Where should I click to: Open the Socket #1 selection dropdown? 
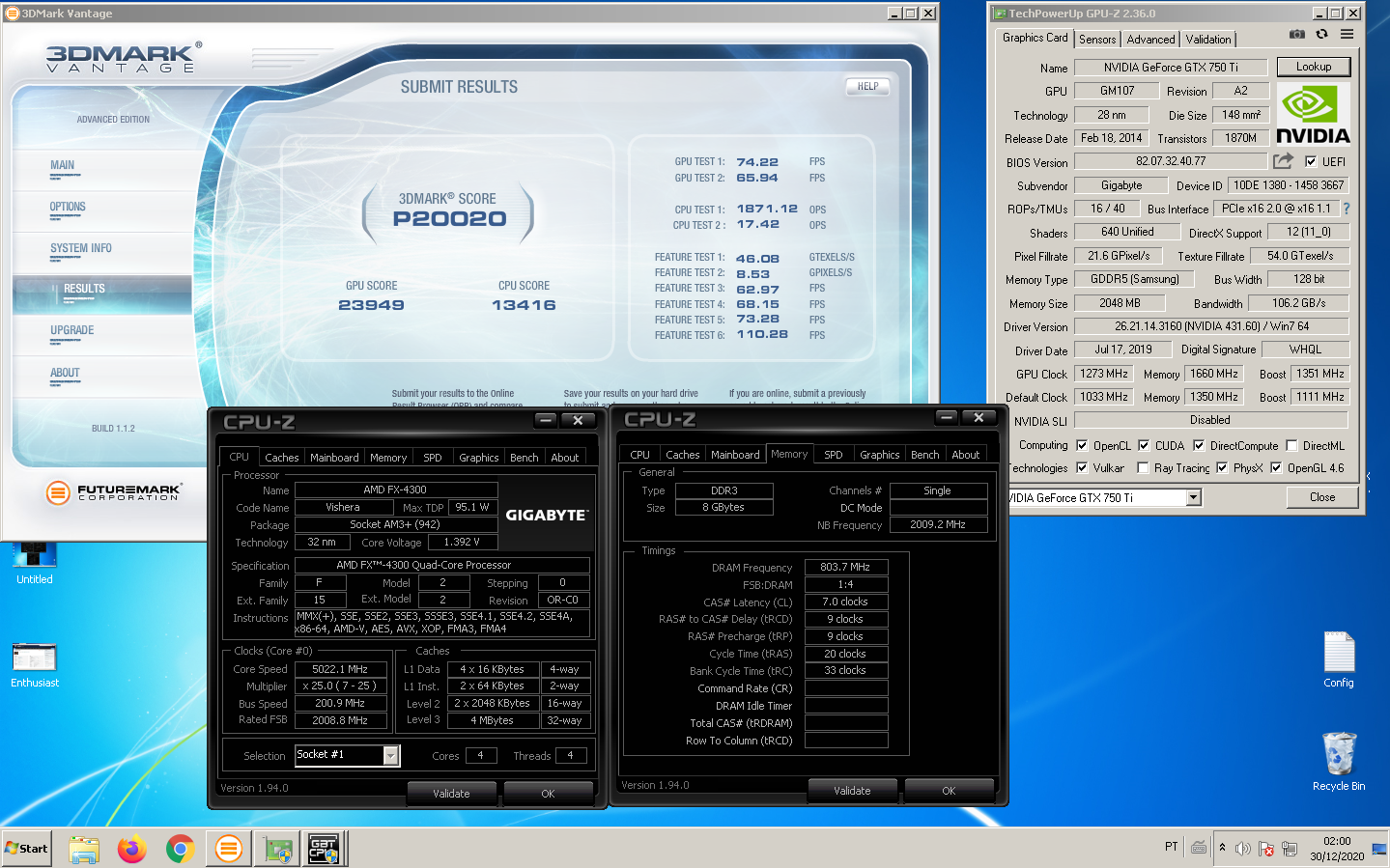click(391, 755)
